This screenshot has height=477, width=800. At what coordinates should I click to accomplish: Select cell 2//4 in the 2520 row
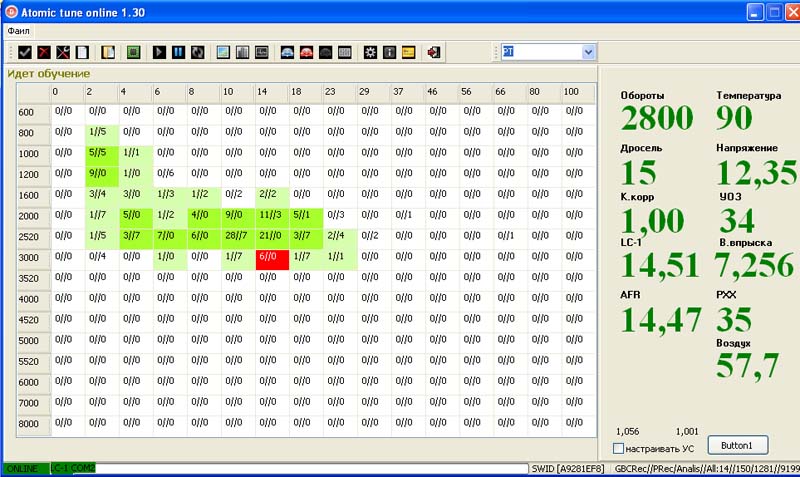340,239
